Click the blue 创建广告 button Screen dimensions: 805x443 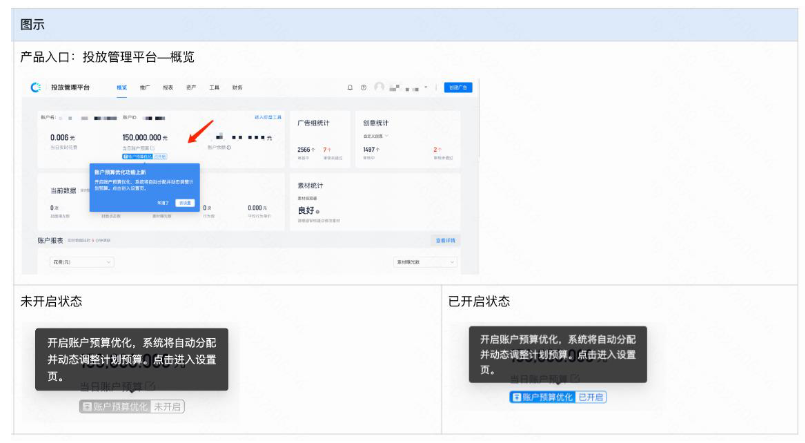tap(458, 88)
